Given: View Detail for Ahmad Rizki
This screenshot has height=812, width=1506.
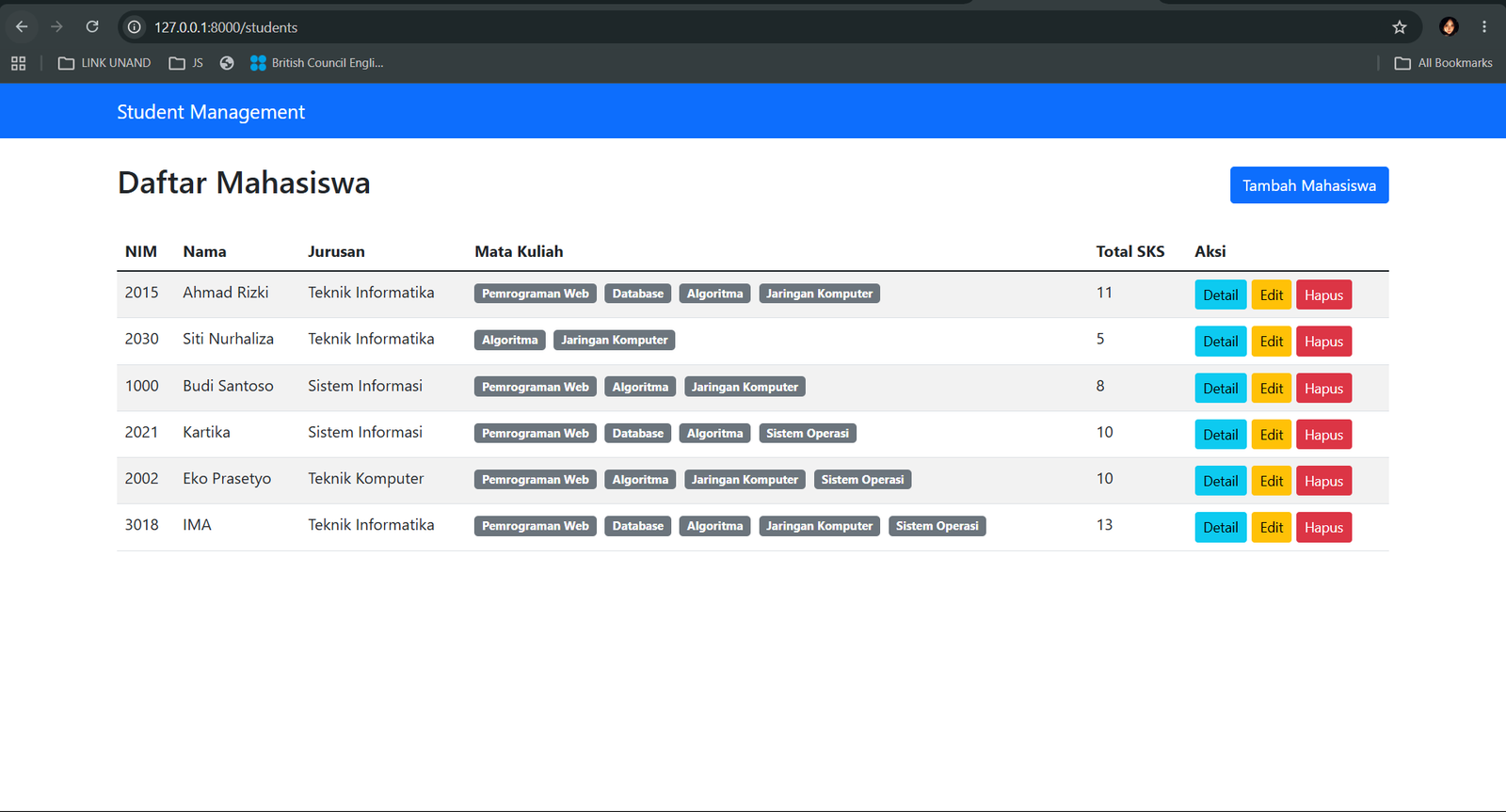Looking at the screenshot, I should 1221,295.
